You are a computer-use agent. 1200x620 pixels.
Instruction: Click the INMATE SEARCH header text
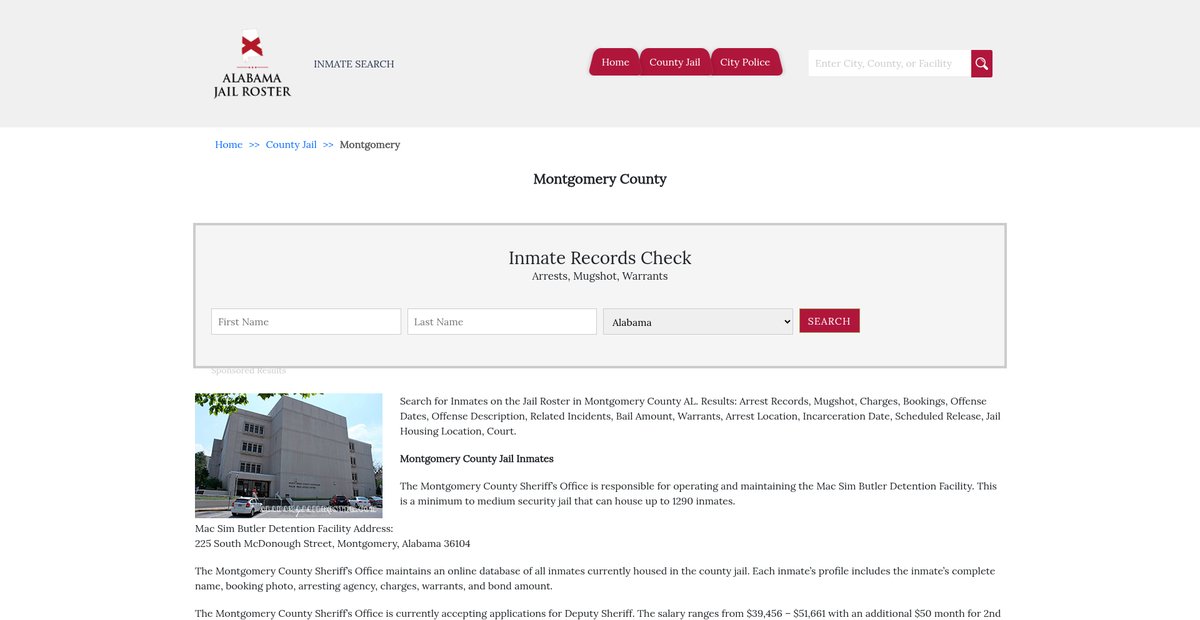click(x=354, y=64)
